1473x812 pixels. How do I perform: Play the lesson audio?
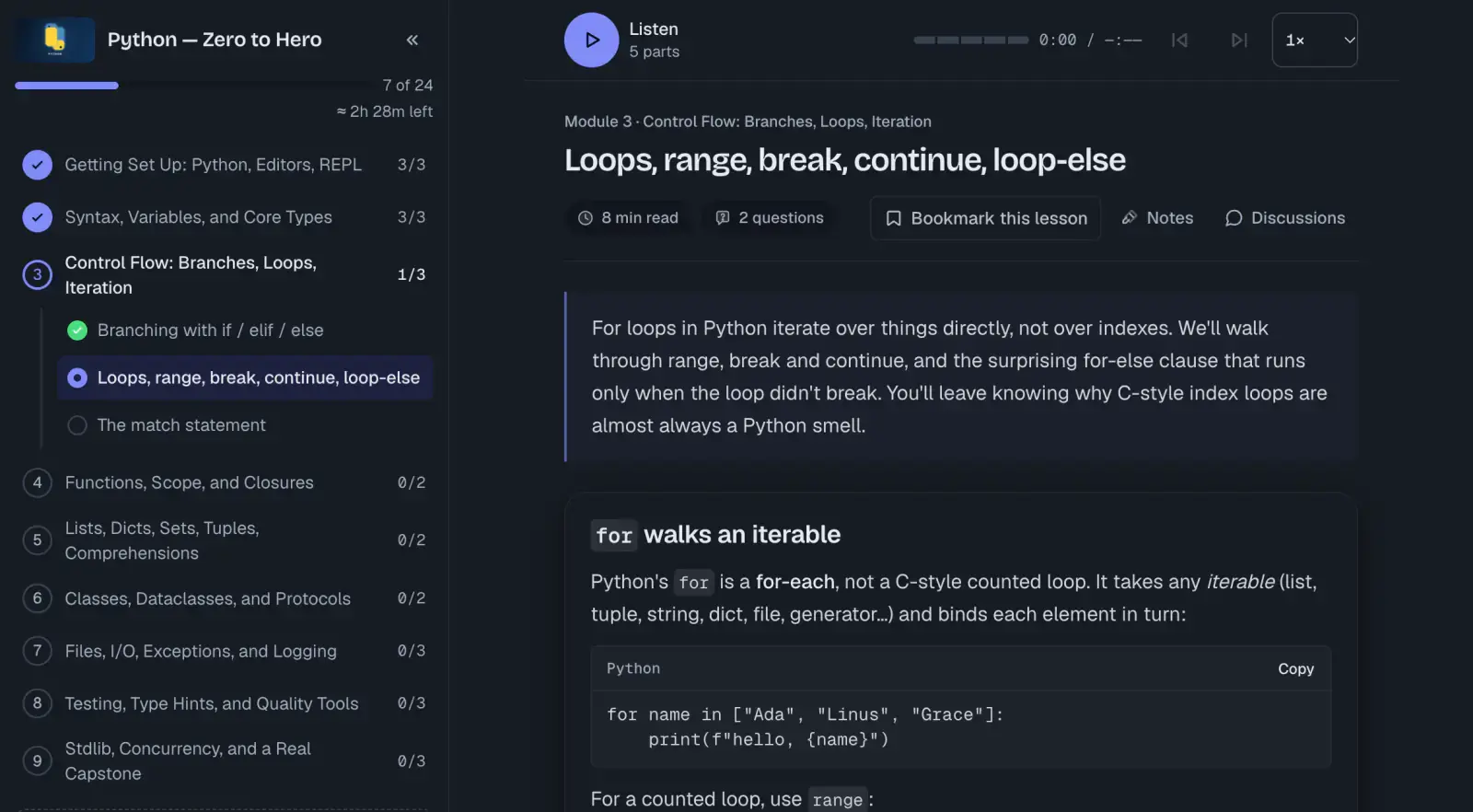(x=591, y=40)
